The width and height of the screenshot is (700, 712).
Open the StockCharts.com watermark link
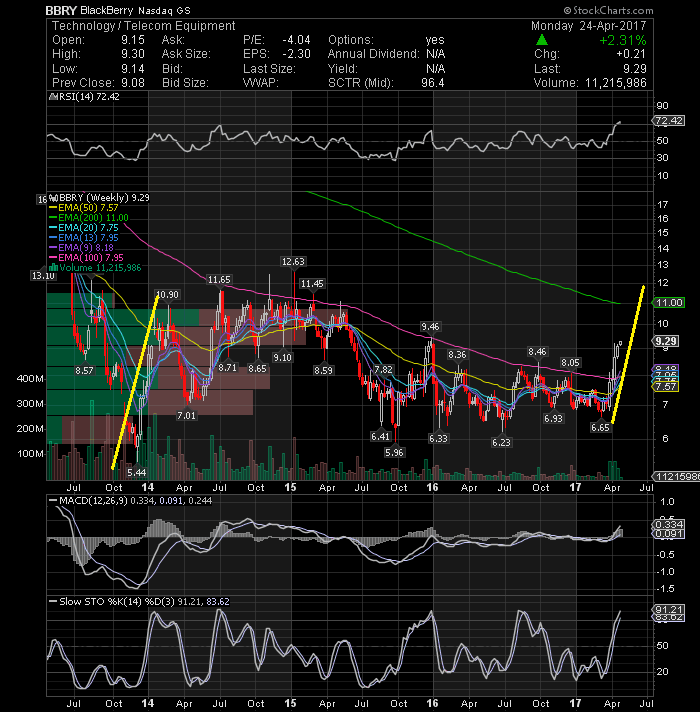[608, 10]
